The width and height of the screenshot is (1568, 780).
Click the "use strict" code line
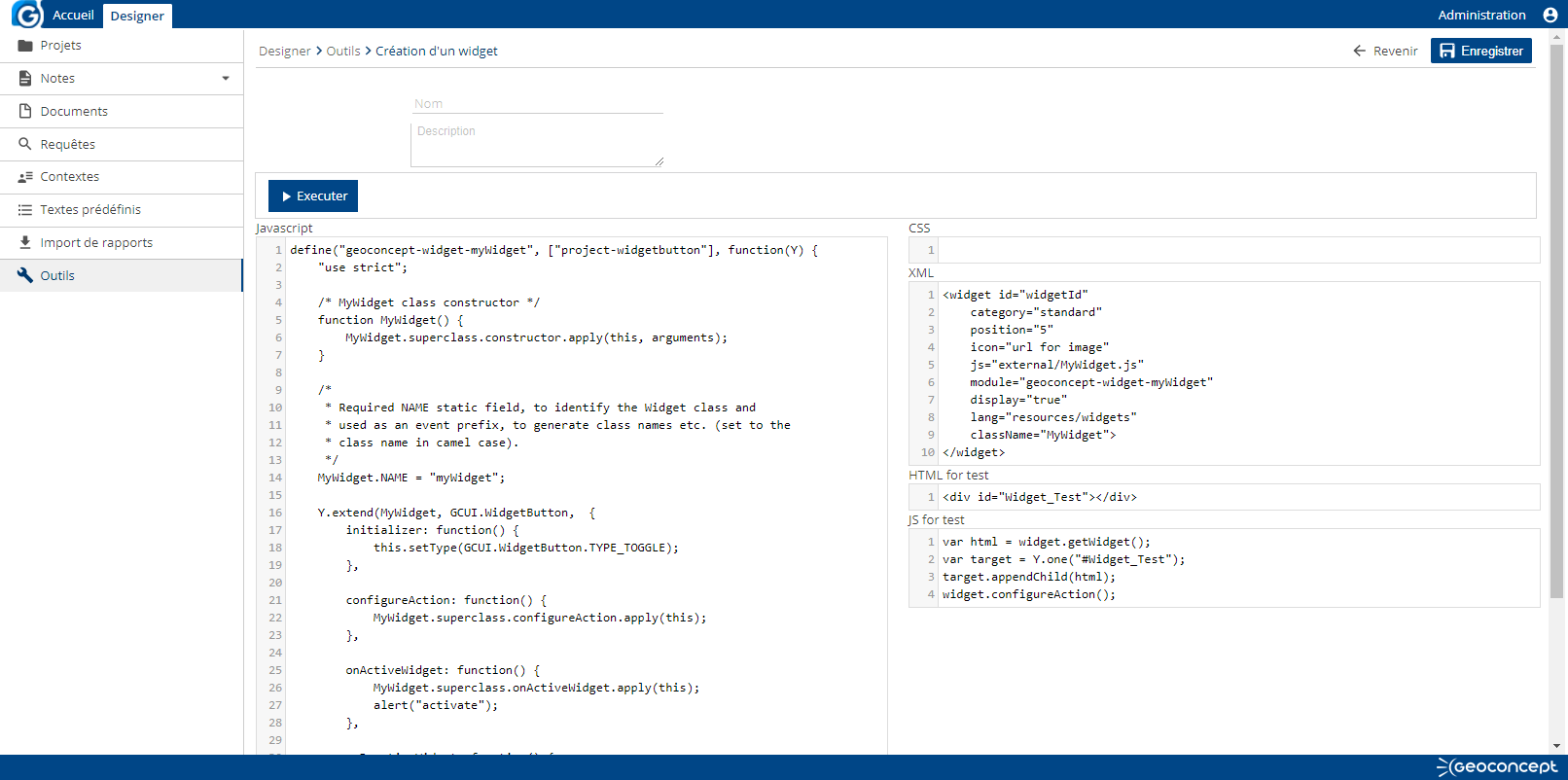point(363,267)
